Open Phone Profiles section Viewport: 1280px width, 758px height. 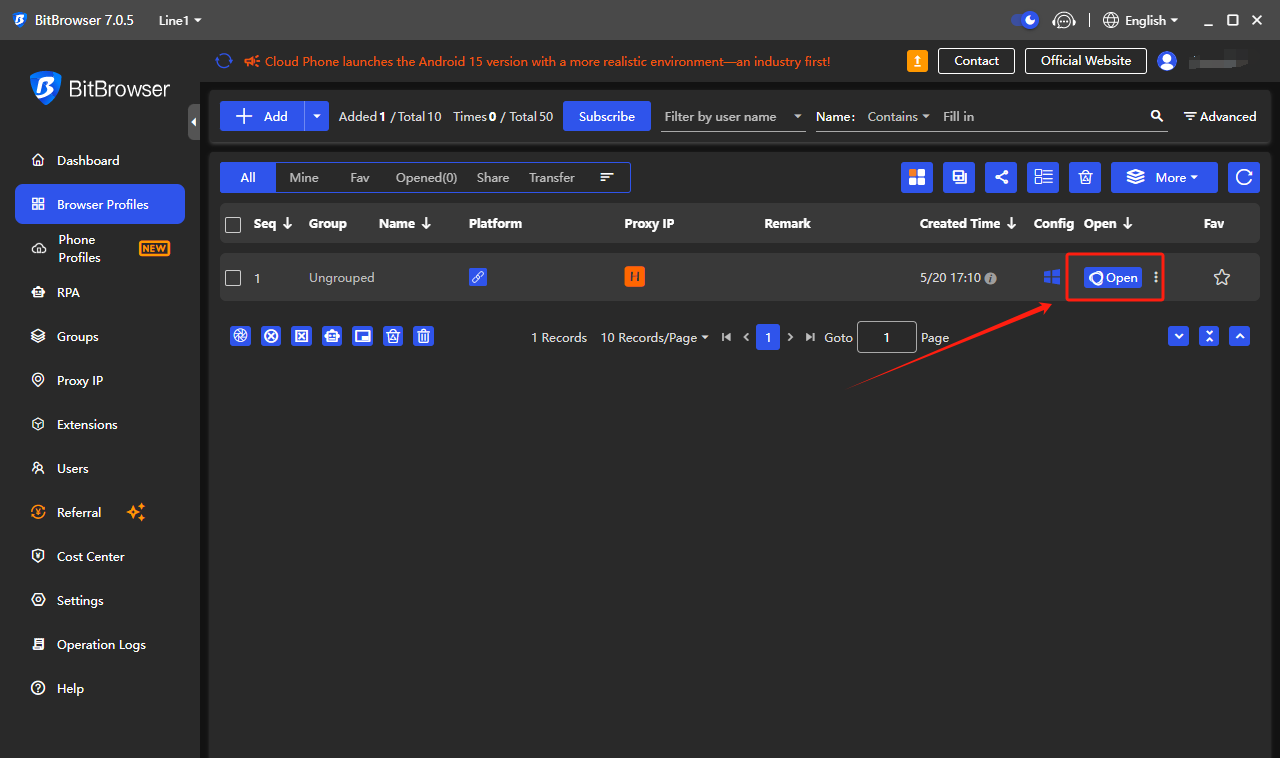click(100, 248)
